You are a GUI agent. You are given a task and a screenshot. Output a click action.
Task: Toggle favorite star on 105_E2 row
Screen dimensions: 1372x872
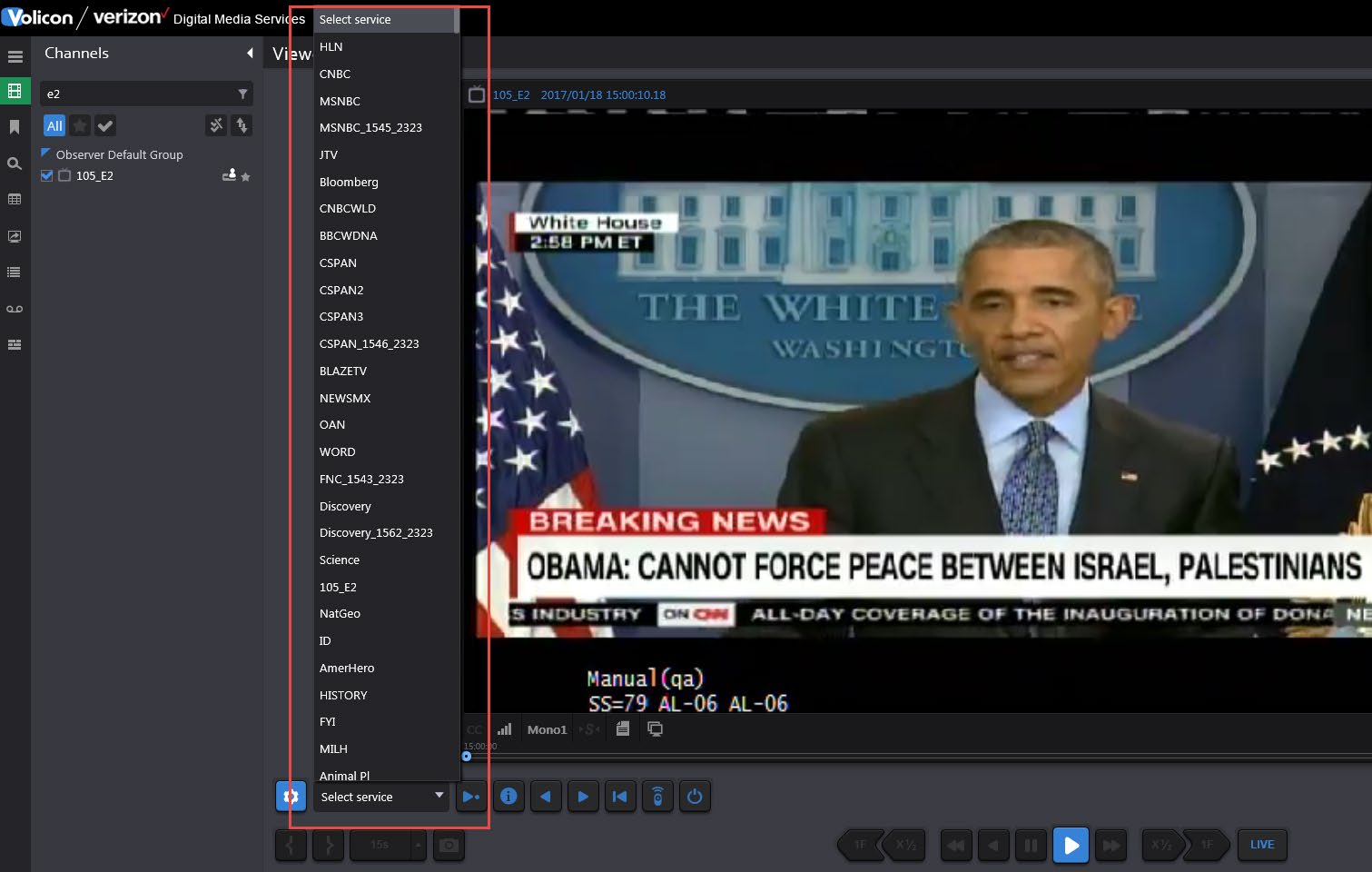coord(245,176)
